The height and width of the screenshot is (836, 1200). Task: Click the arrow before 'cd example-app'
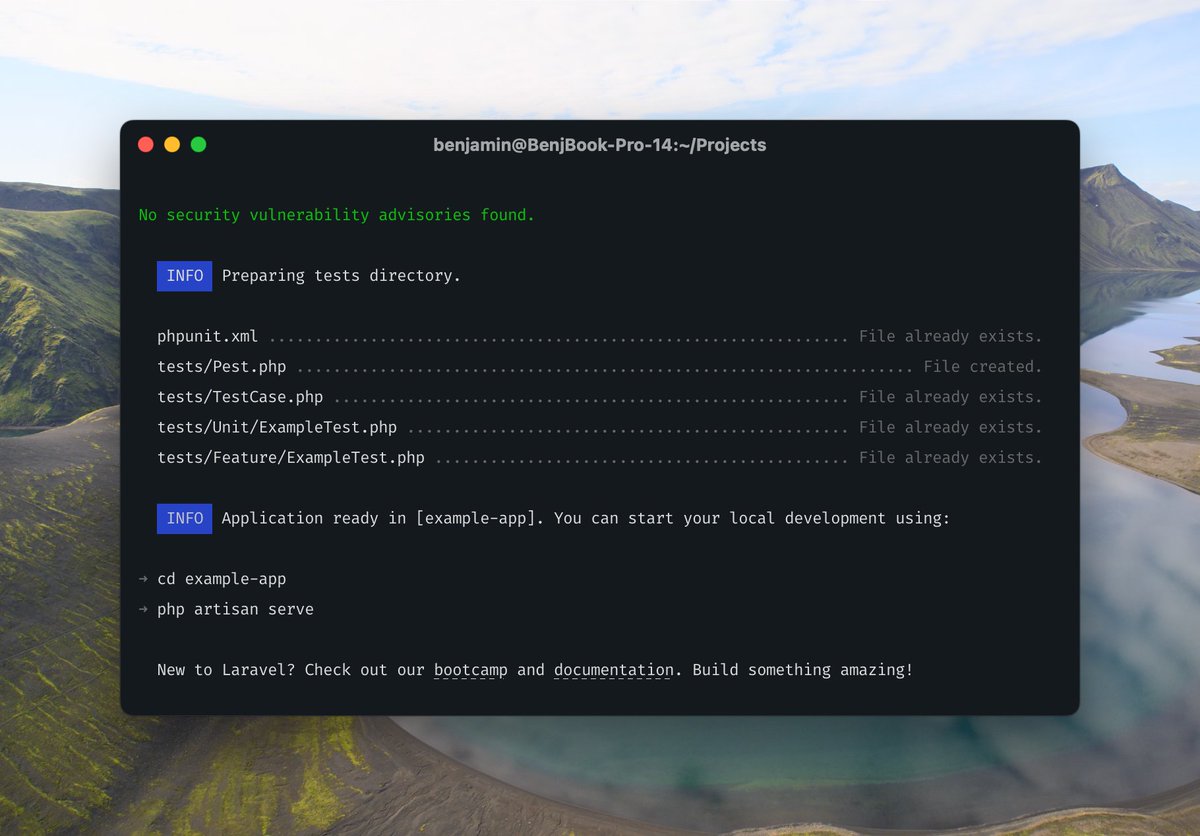(x=143, y=579)
